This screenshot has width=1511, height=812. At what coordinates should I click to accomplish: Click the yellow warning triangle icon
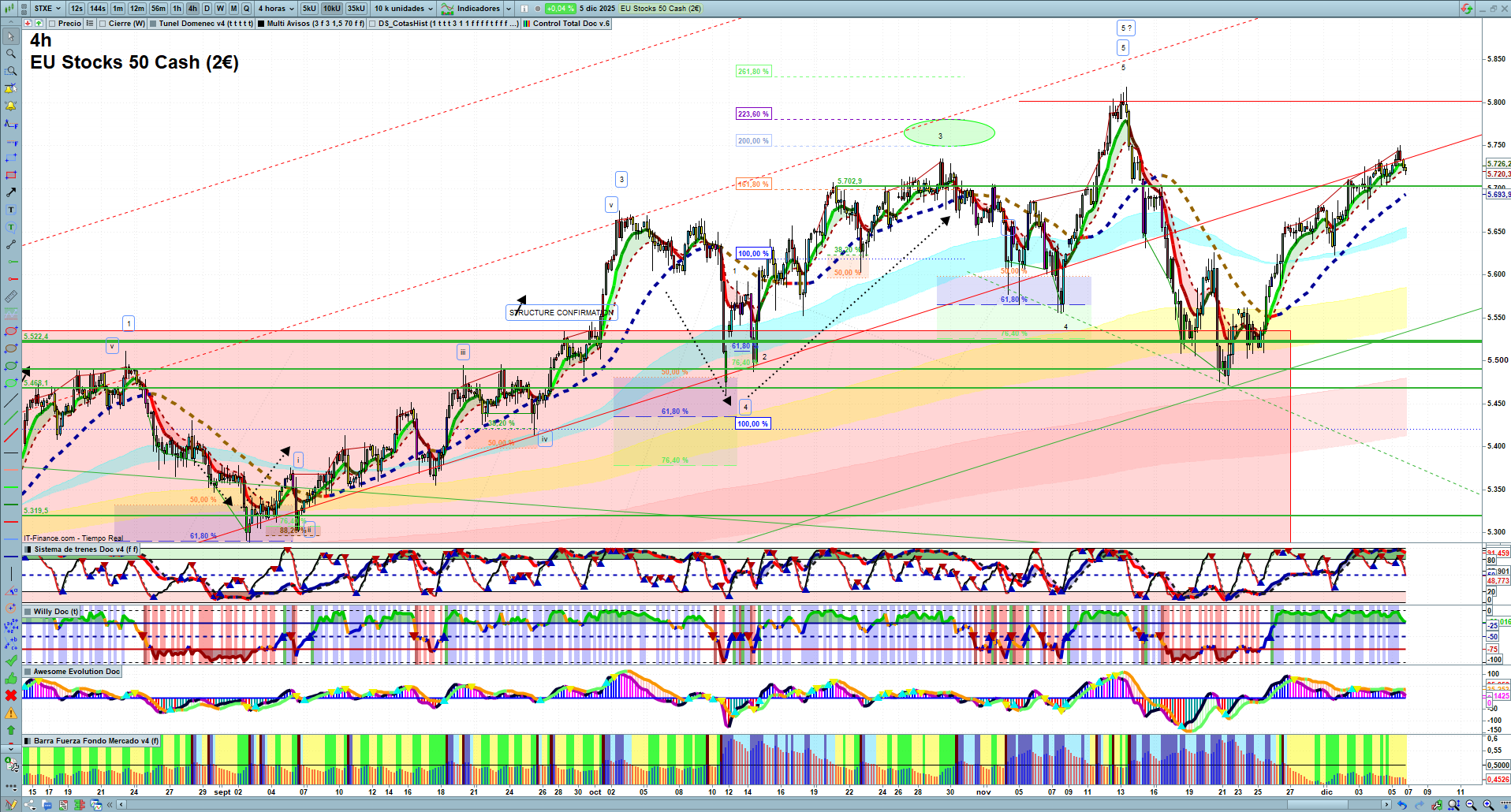(x=11, y=713)
